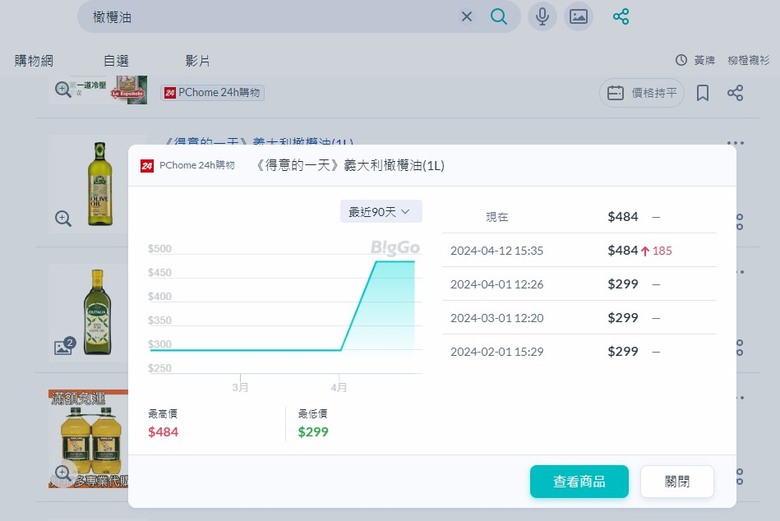Screen dimensions: 780x521
Task: Open image search icon
Action: click(x=579, y=16)
